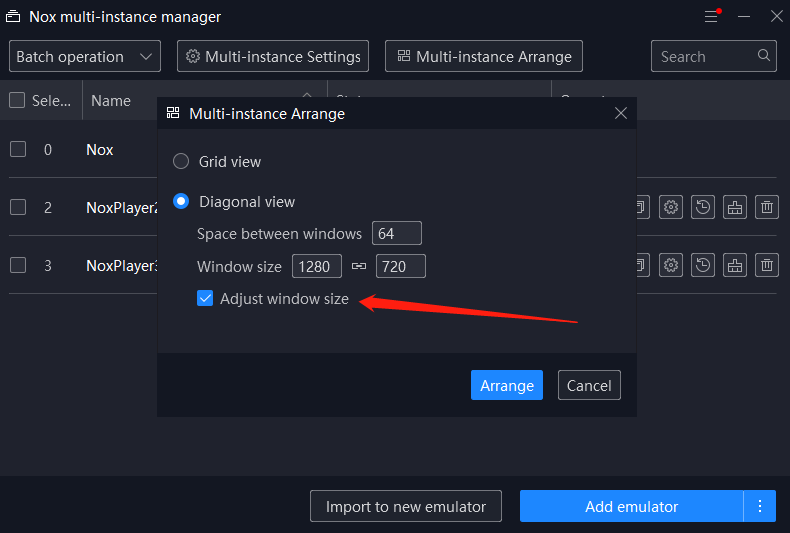Close the Multi-instance Arrange dialog
The image size is (790, 533).
[621, 113]
